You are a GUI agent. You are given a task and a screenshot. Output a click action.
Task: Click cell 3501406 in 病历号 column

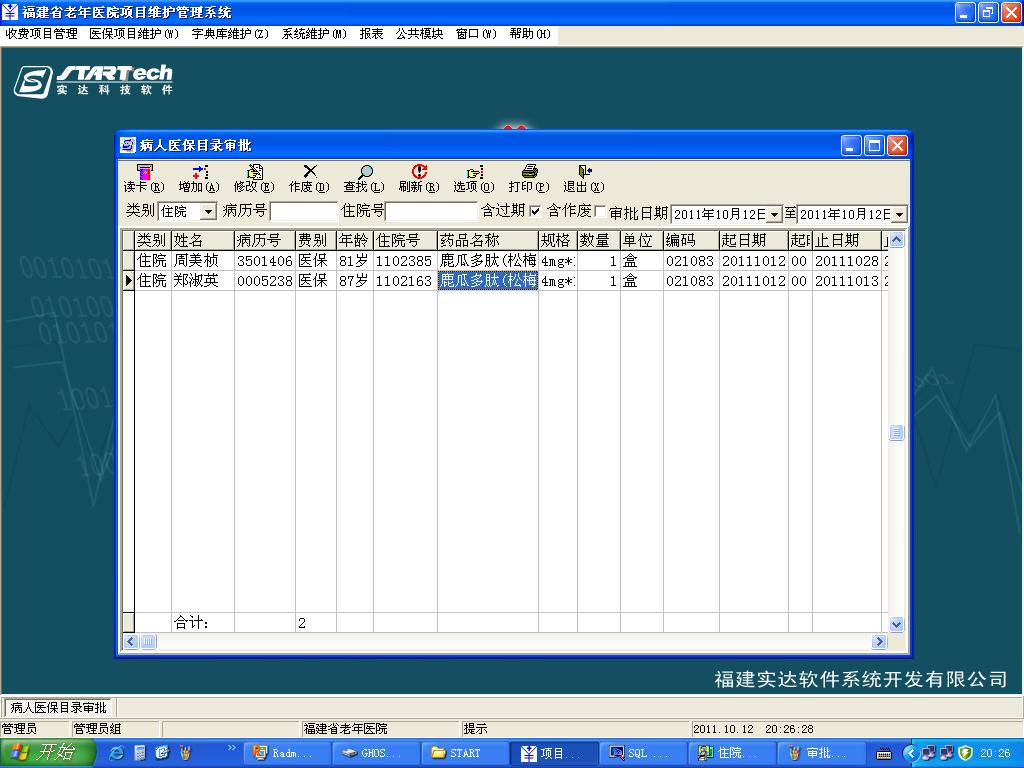coord(264,261)
